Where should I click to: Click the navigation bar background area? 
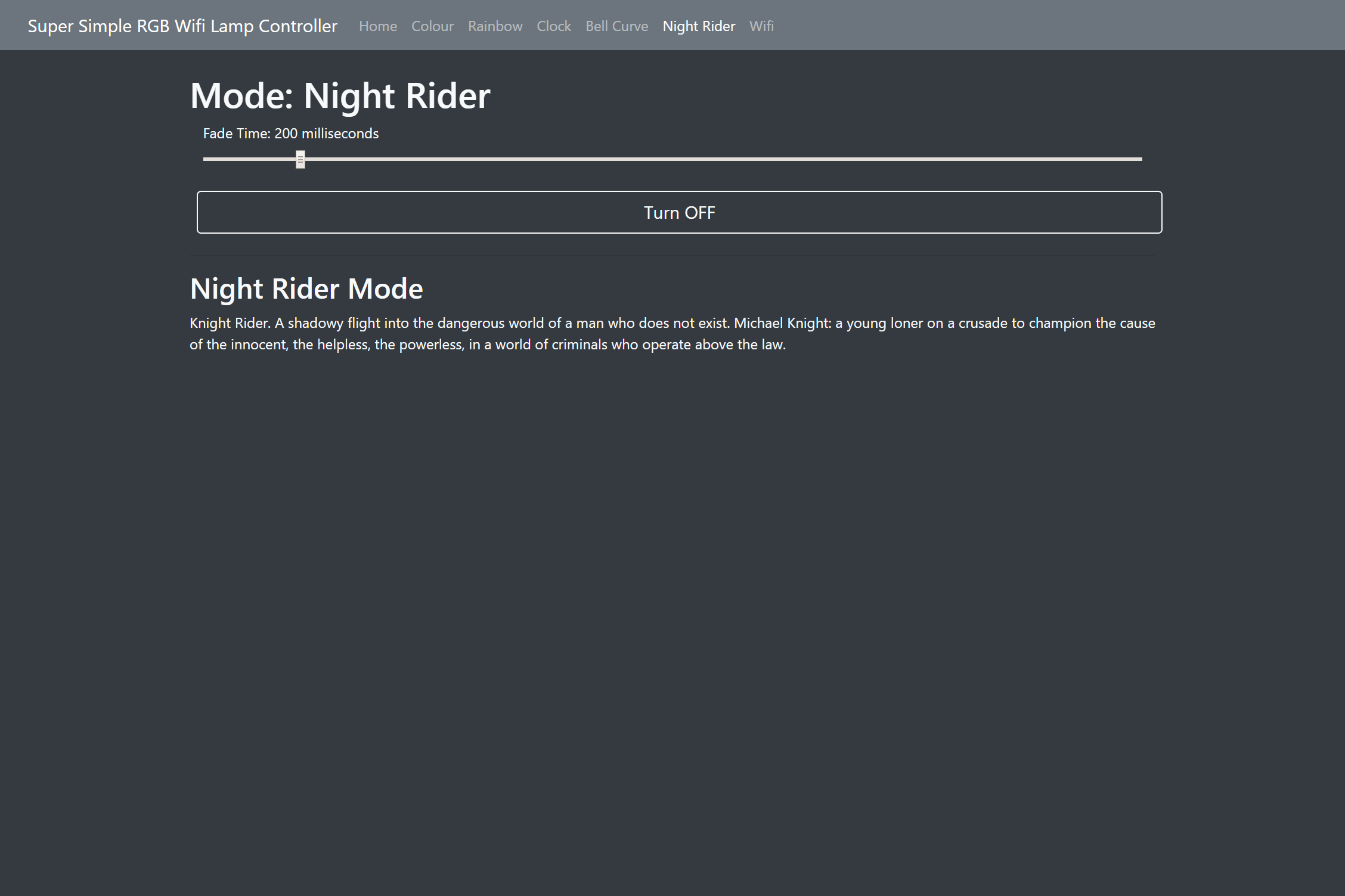tap(1014, 24)
